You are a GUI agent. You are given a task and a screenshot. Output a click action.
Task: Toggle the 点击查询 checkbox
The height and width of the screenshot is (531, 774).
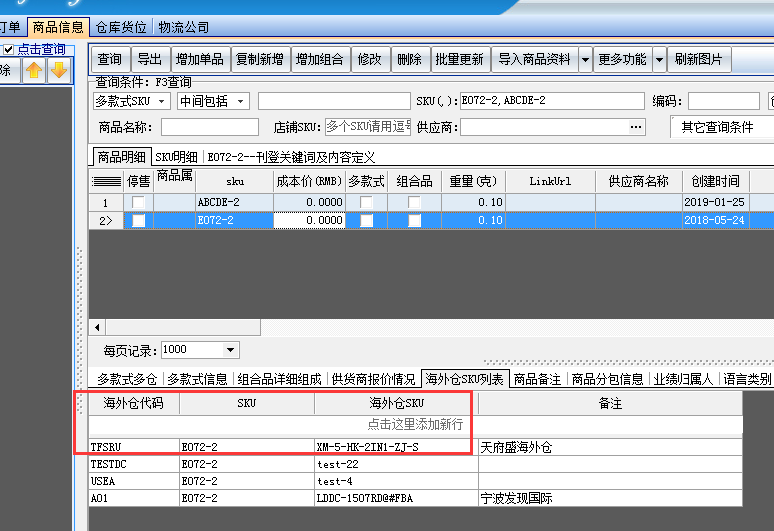pyautogui.click(x=8, y=49)
